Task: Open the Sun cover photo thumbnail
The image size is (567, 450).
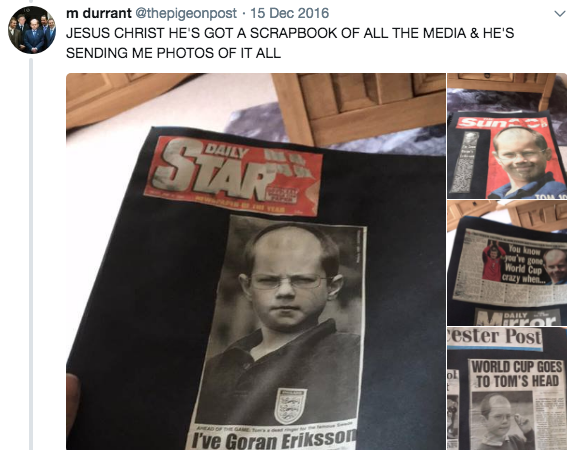Action: [507, 136]
